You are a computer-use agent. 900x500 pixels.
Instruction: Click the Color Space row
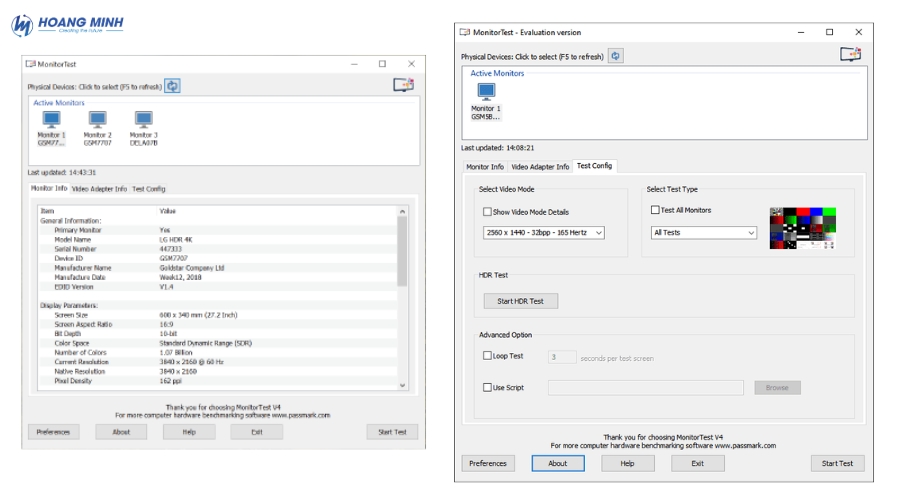(218, 343)
